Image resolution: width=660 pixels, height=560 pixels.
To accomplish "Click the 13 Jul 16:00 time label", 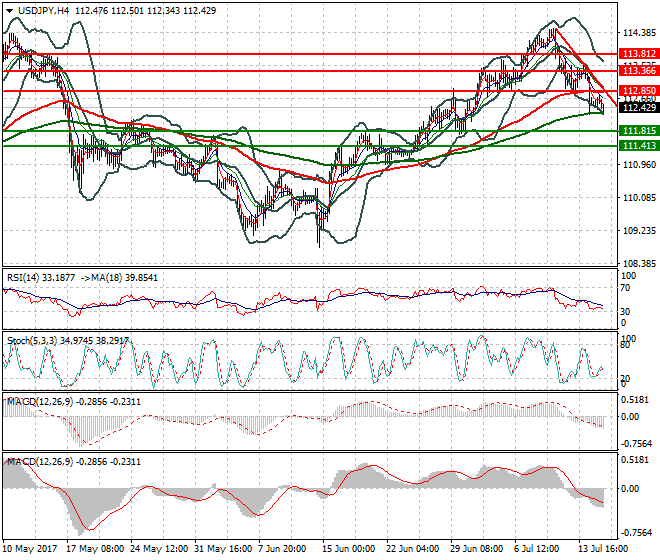I will pyautogui.click(x=603, y=549).
